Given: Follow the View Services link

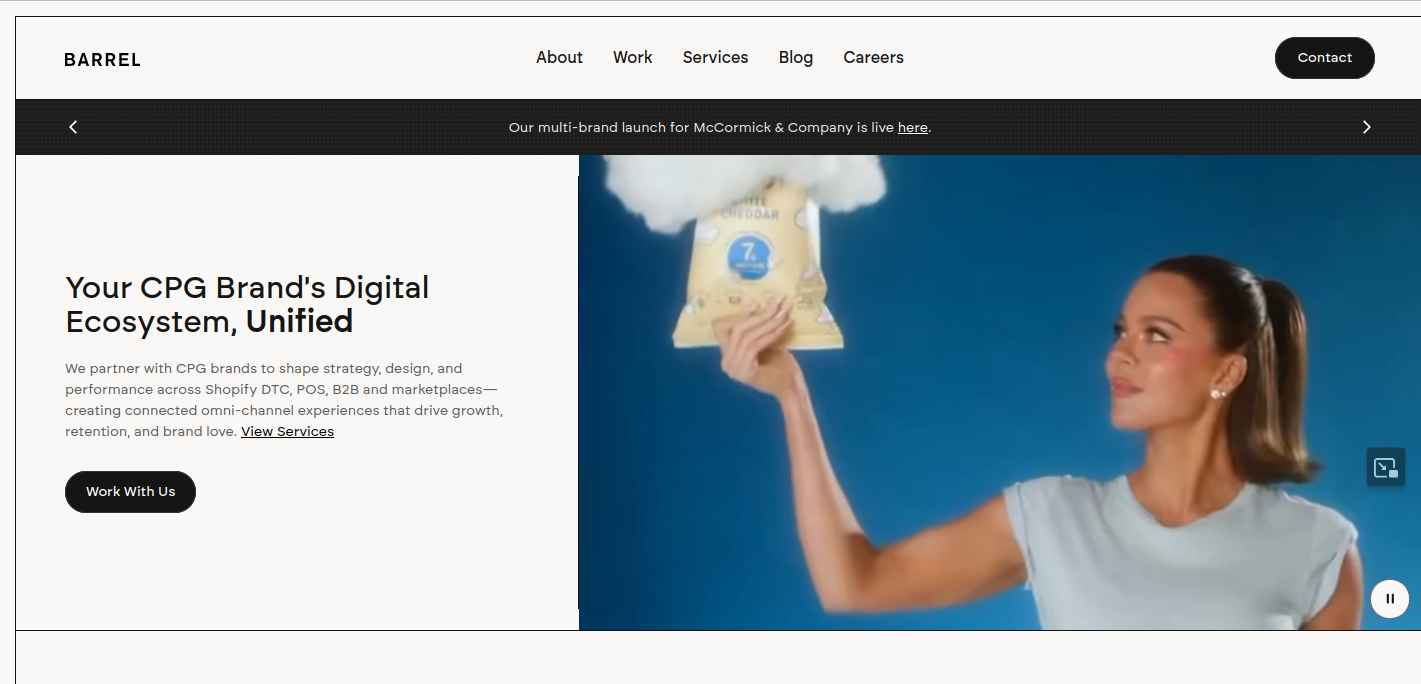Looking at the screenshot, I should (x=287, y=432).
